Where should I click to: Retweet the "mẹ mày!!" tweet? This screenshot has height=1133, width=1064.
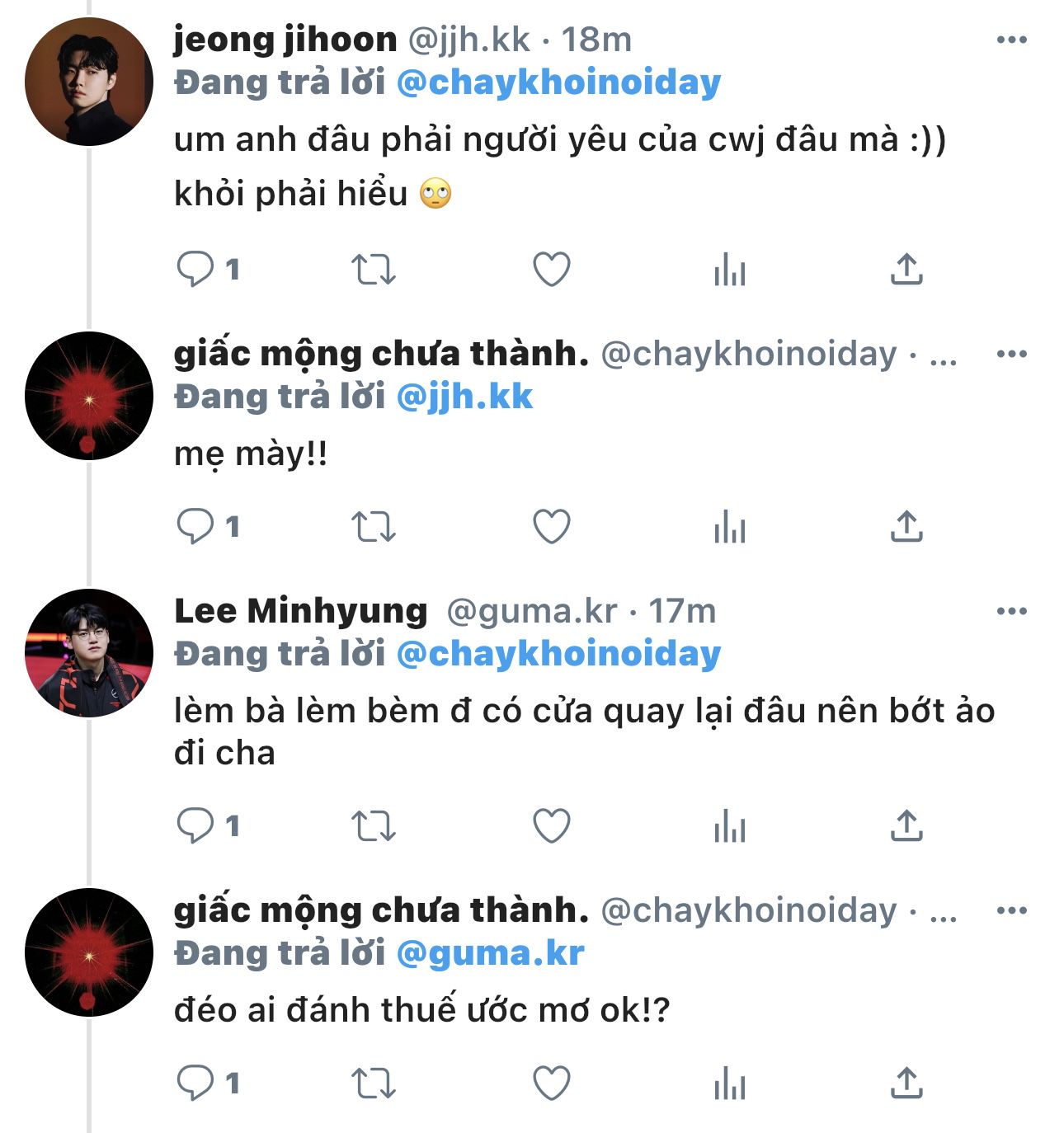[374, 527]
